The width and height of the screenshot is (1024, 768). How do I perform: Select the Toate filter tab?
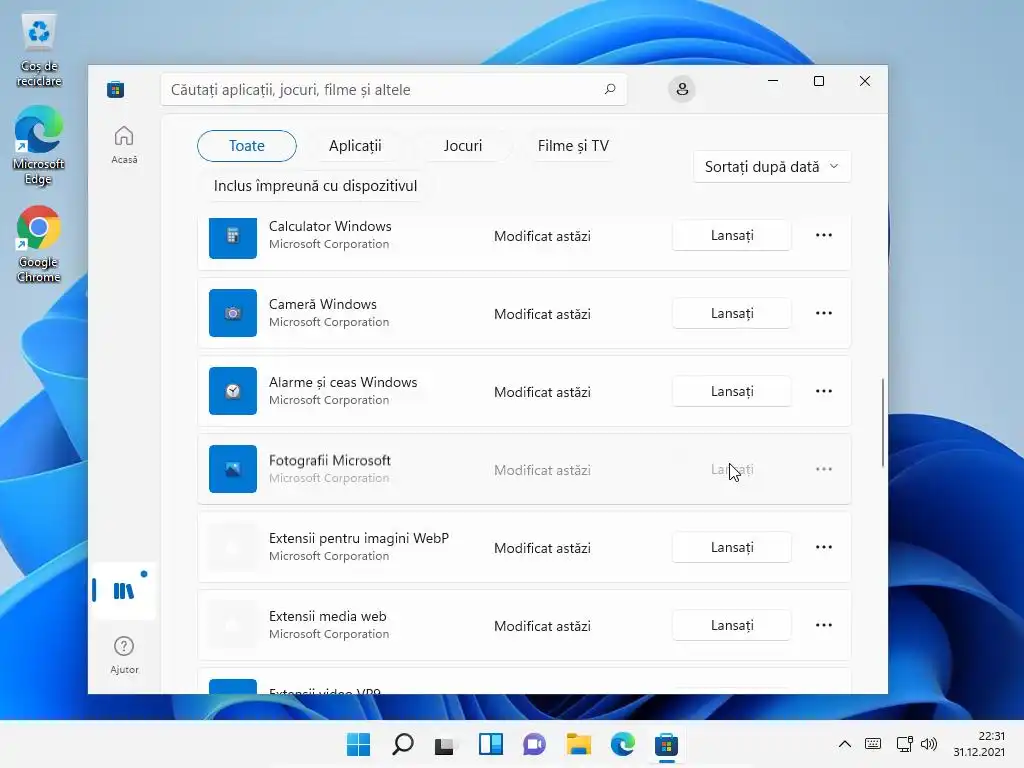tap(247, 146)
